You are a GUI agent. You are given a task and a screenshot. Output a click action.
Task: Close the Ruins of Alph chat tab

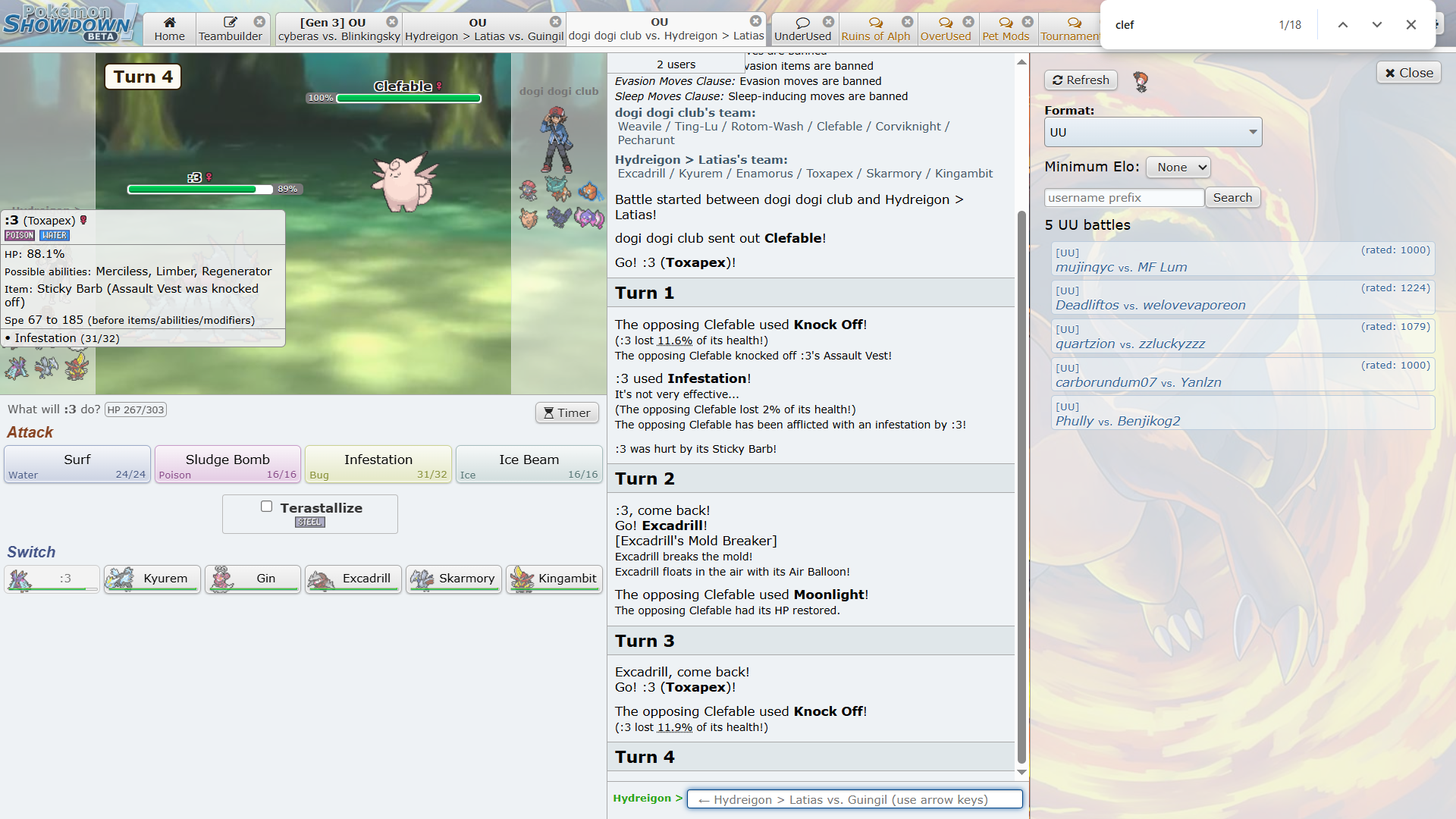pyautogui.click(x=908, y=22)
